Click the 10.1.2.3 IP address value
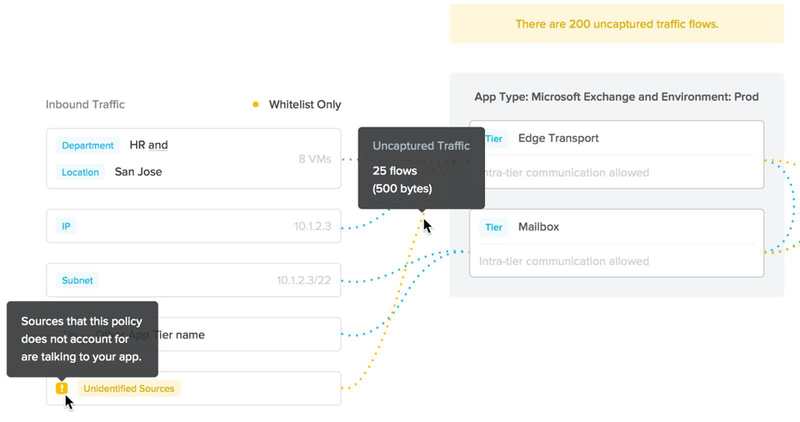 pos(312,226)
